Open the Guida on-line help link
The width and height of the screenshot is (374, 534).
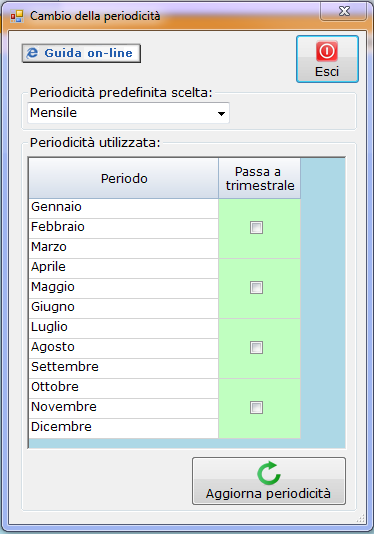pos(81,53)
